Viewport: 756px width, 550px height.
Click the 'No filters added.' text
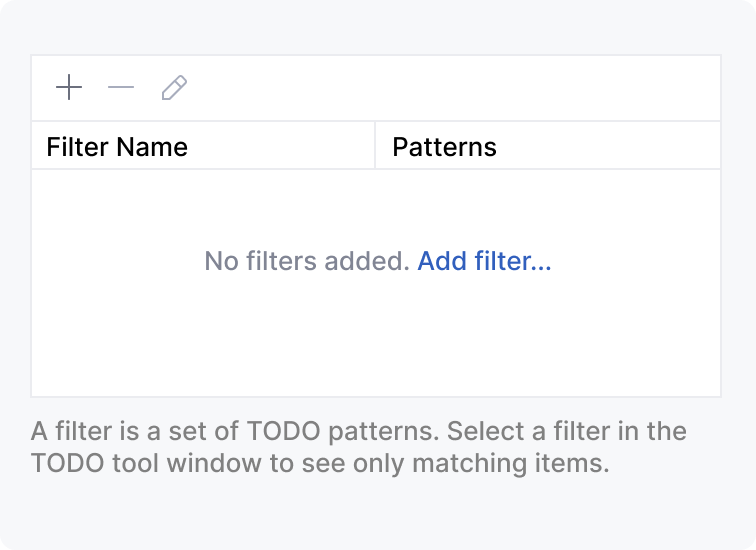pyautogui.click(x=307, y=262)
